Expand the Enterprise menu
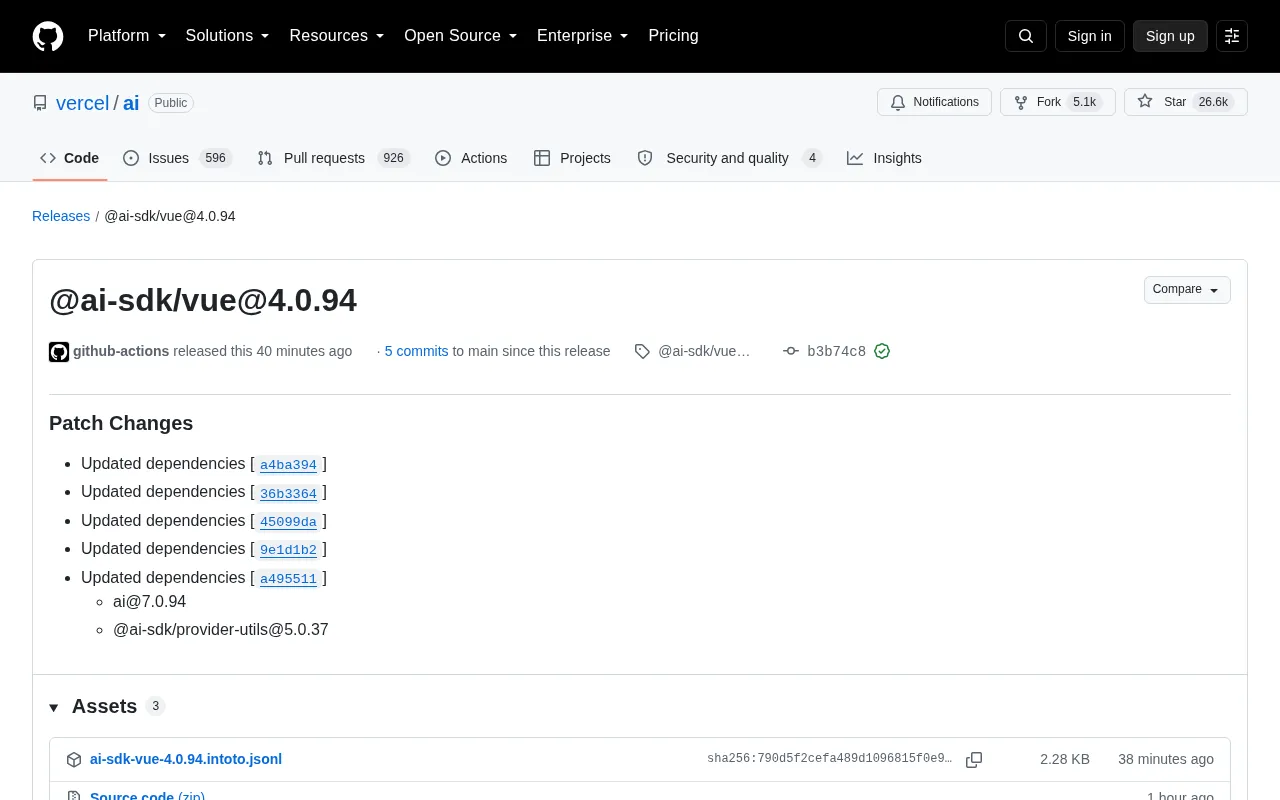Screen dimensions: 1280x800 [583, 36]
